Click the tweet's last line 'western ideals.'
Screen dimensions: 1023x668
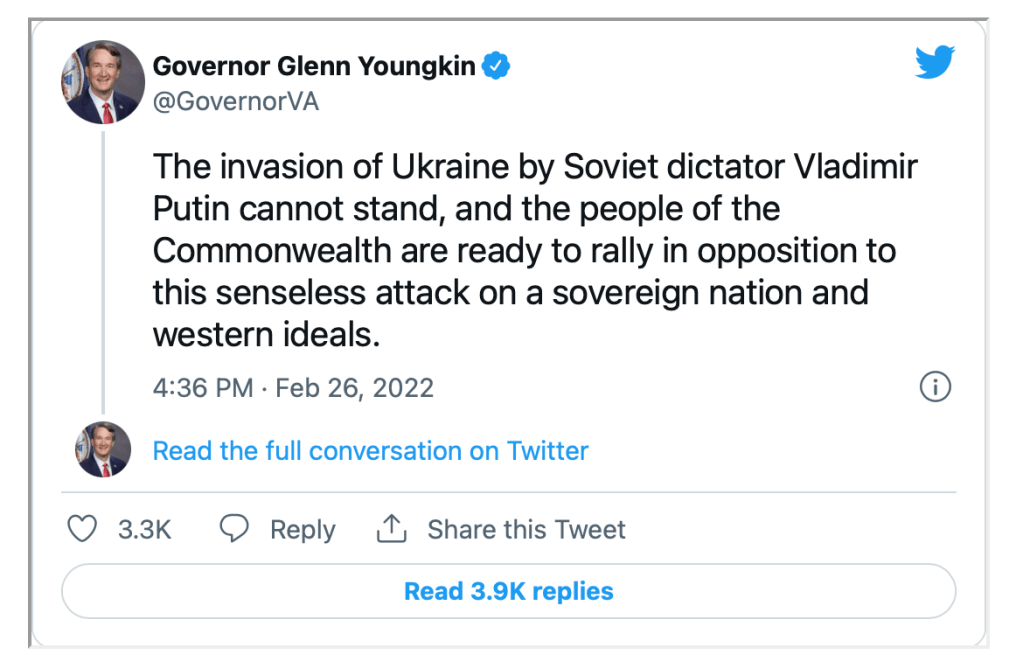click(x=266, y=335)
